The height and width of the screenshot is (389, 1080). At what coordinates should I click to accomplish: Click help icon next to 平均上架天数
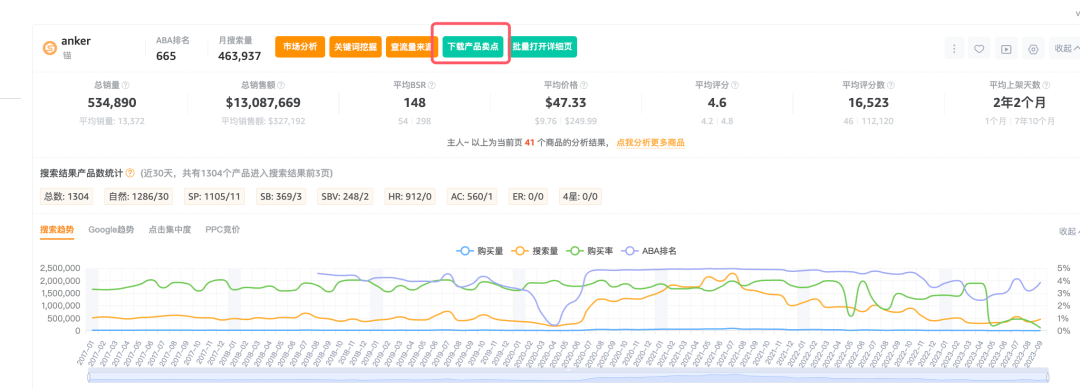click(1046, 85)
